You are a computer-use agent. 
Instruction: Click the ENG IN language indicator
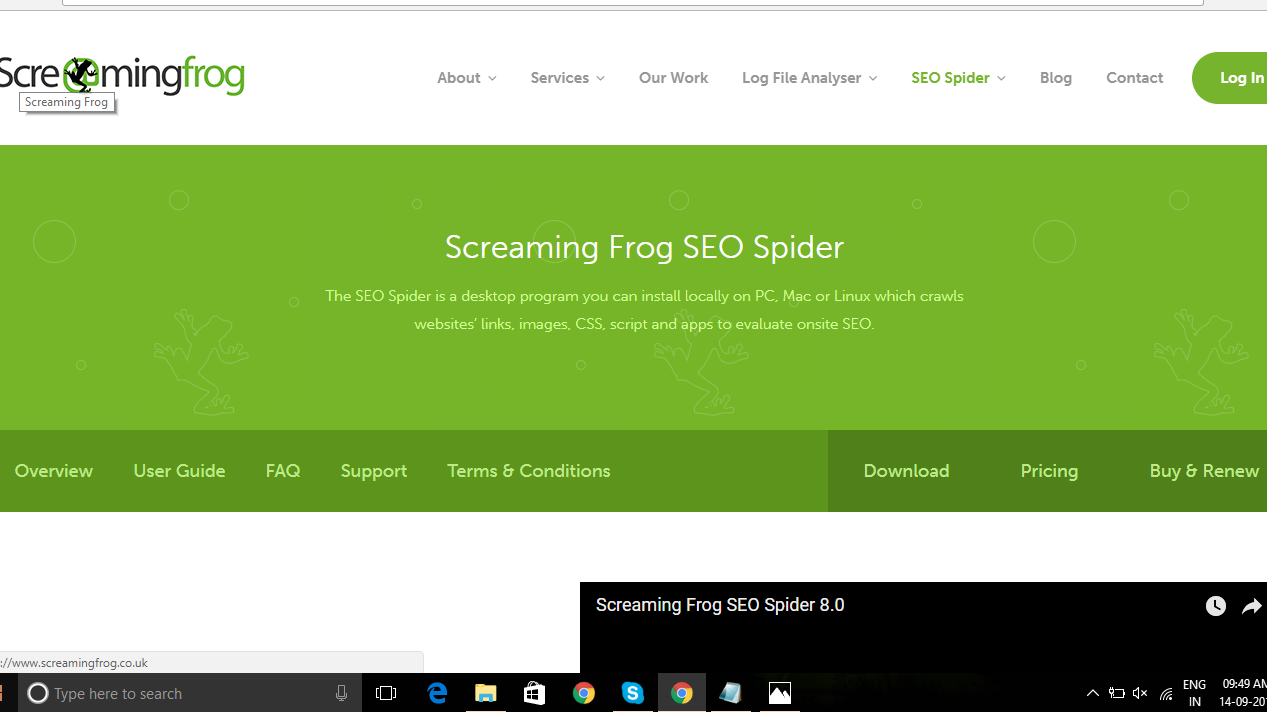click(x=1194, y=693)
